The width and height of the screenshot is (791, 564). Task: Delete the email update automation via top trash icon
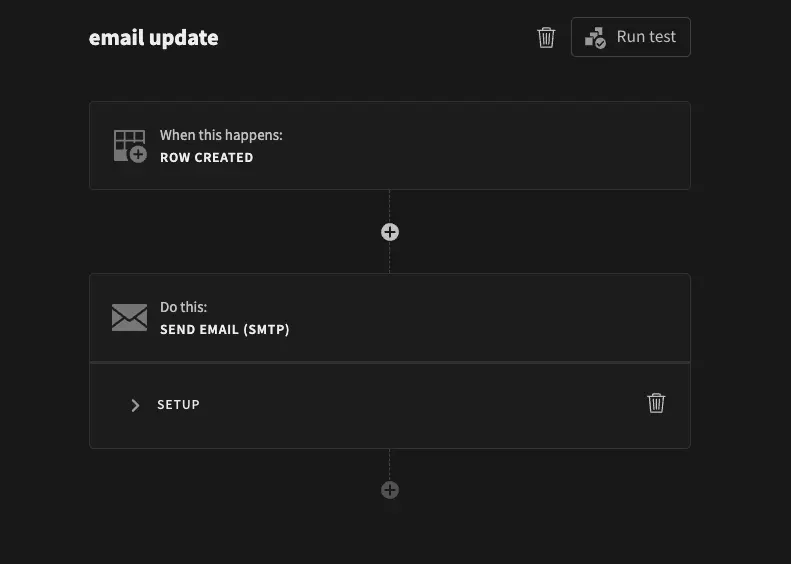[x=546, y=38]
